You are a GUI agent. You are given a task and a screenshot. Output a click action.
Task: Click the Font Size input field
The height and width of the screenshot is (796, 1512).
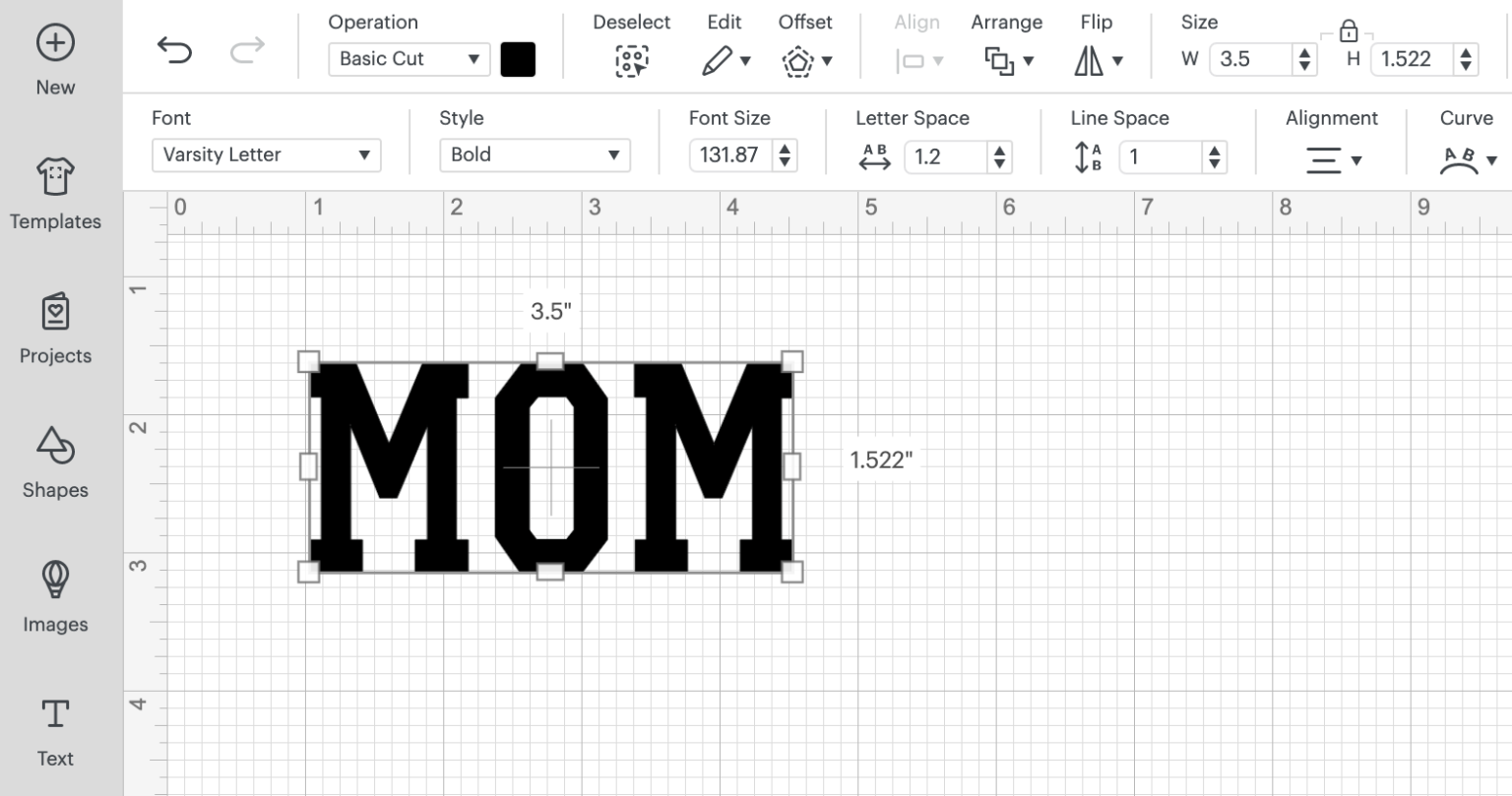click(730, 155)
